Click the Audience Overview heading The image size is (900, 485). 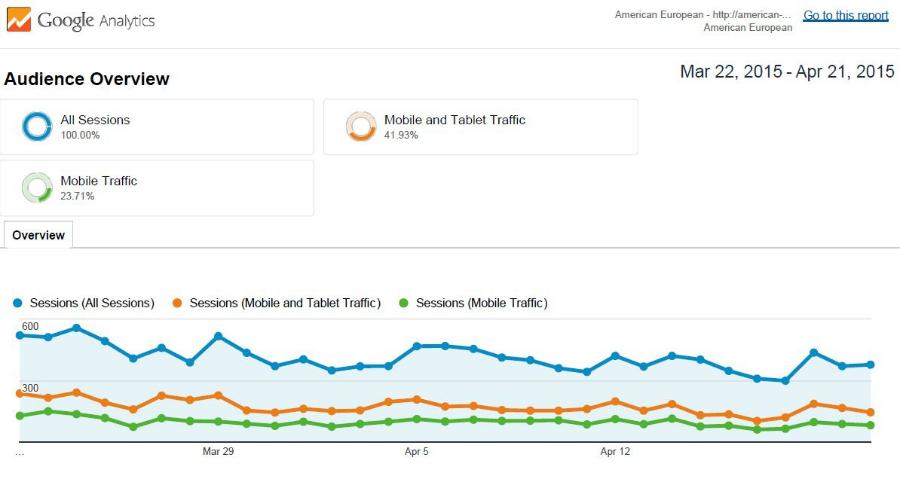click(x=87, y=79)
